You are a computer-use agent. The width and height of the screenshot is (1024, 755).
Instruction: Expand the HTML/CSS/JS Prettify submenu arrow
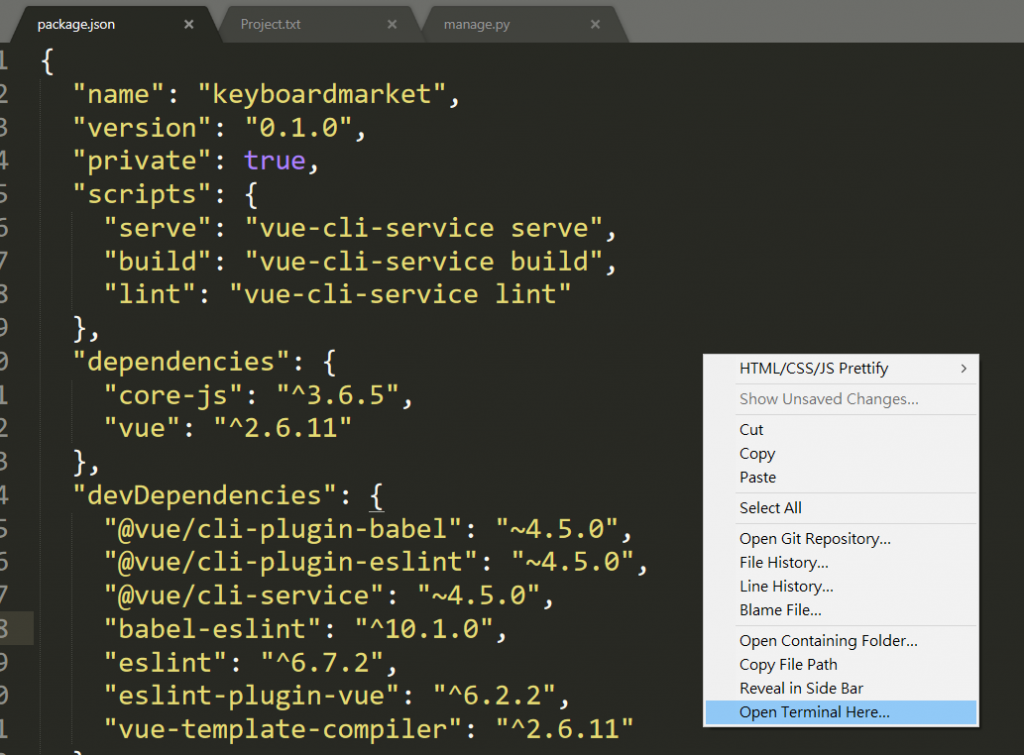click(x=964, y=368)
